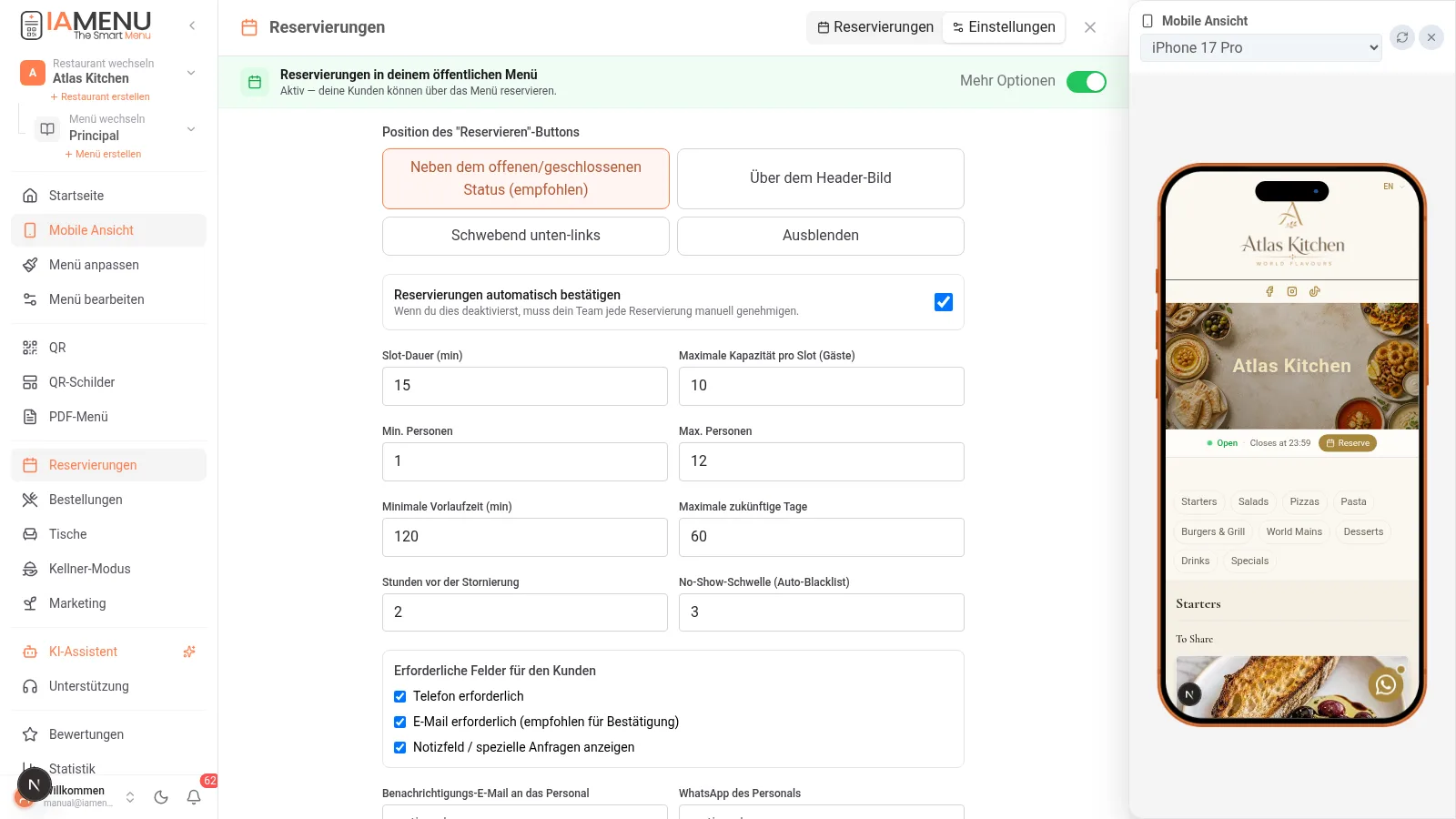The height and width of the screenshot is (819, 1456).
Task: Toggle the Mehr Optionen switch
Action: (1087, 82)
